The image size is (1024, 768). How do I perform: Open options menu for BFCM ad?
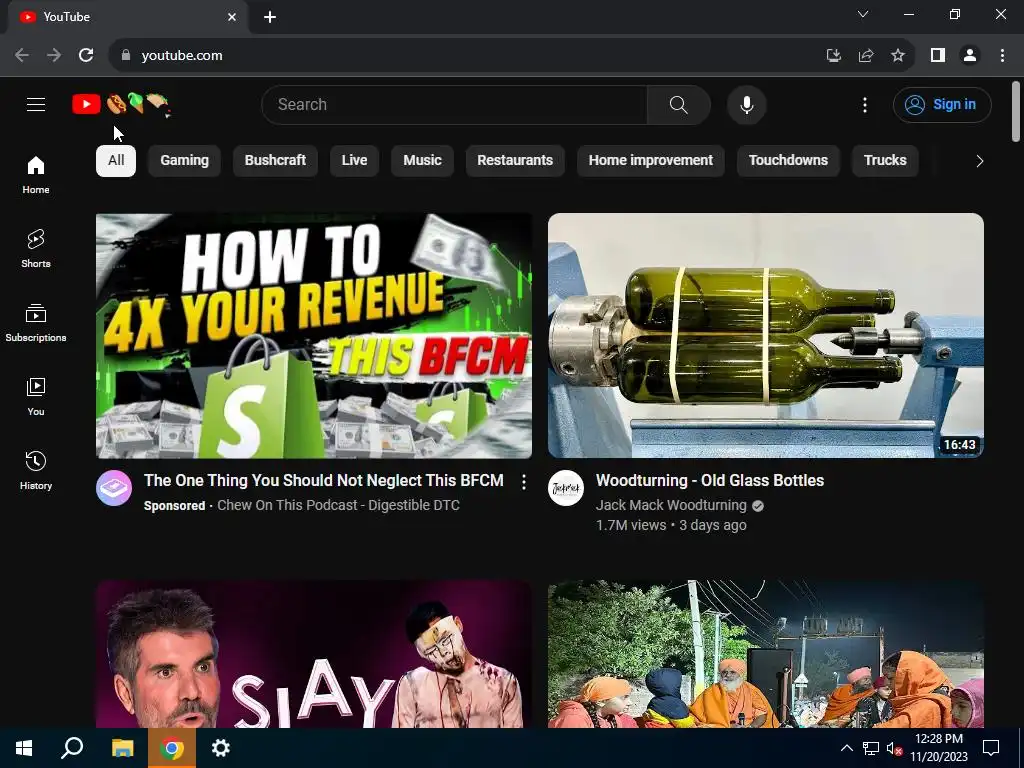(x=523, y=482)
